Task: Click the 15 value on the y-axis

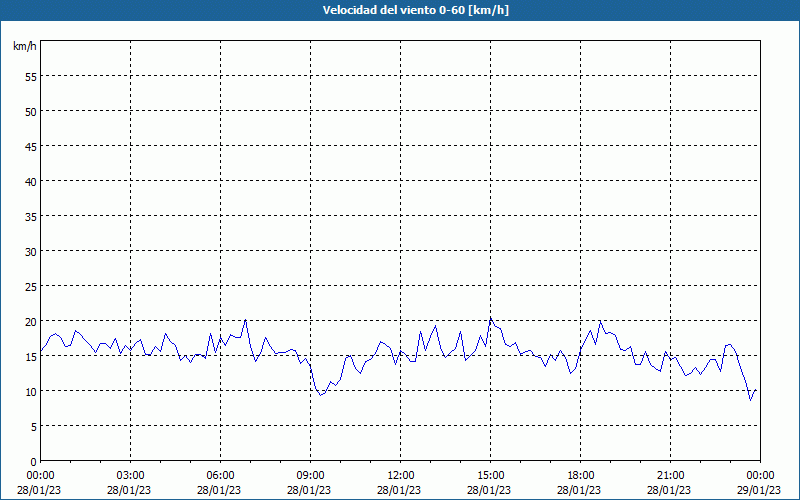Action: point(31,357)
